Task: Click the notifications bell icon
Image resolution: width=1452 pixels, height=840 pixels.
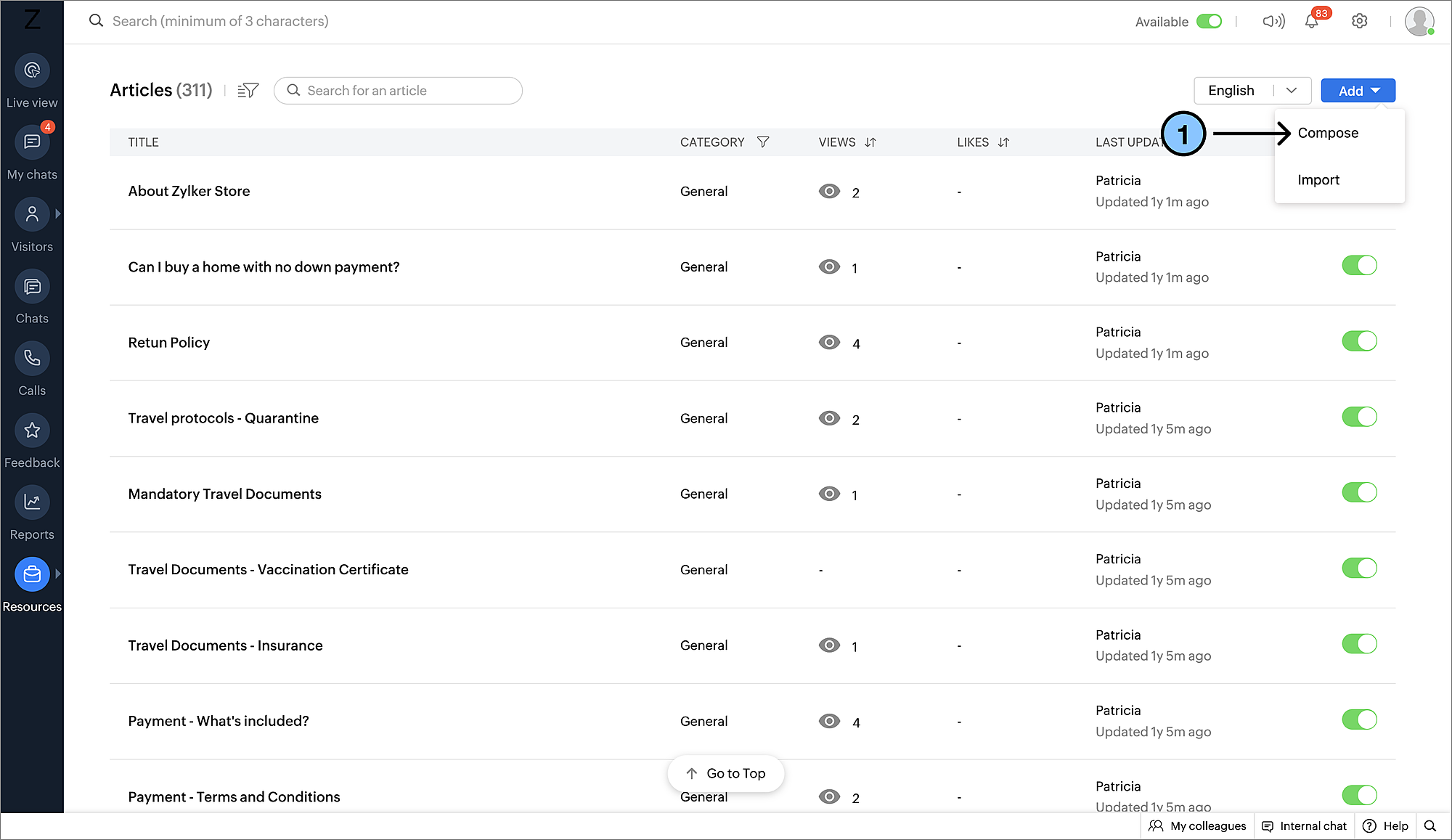Action: pos(1311,22)
